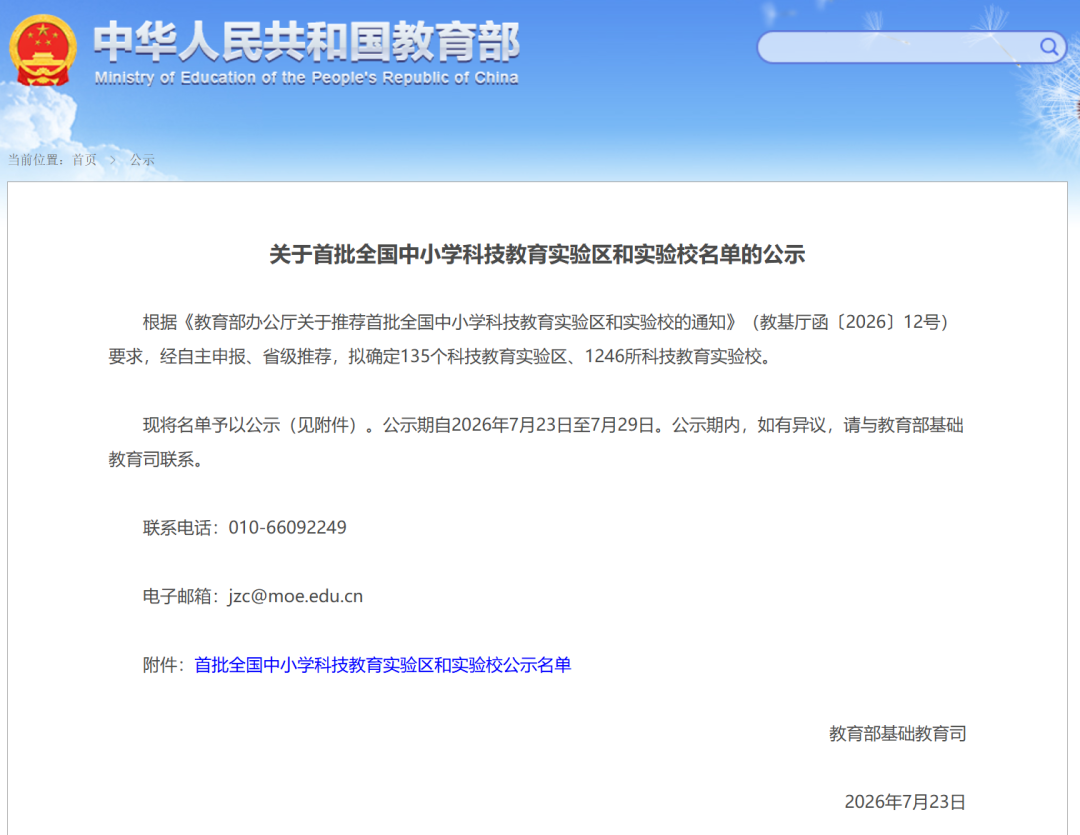Viewport: 1080px width, 835px height.
Task: Click the breadcrumb chevron separator
Action: (x=113, y=160)
